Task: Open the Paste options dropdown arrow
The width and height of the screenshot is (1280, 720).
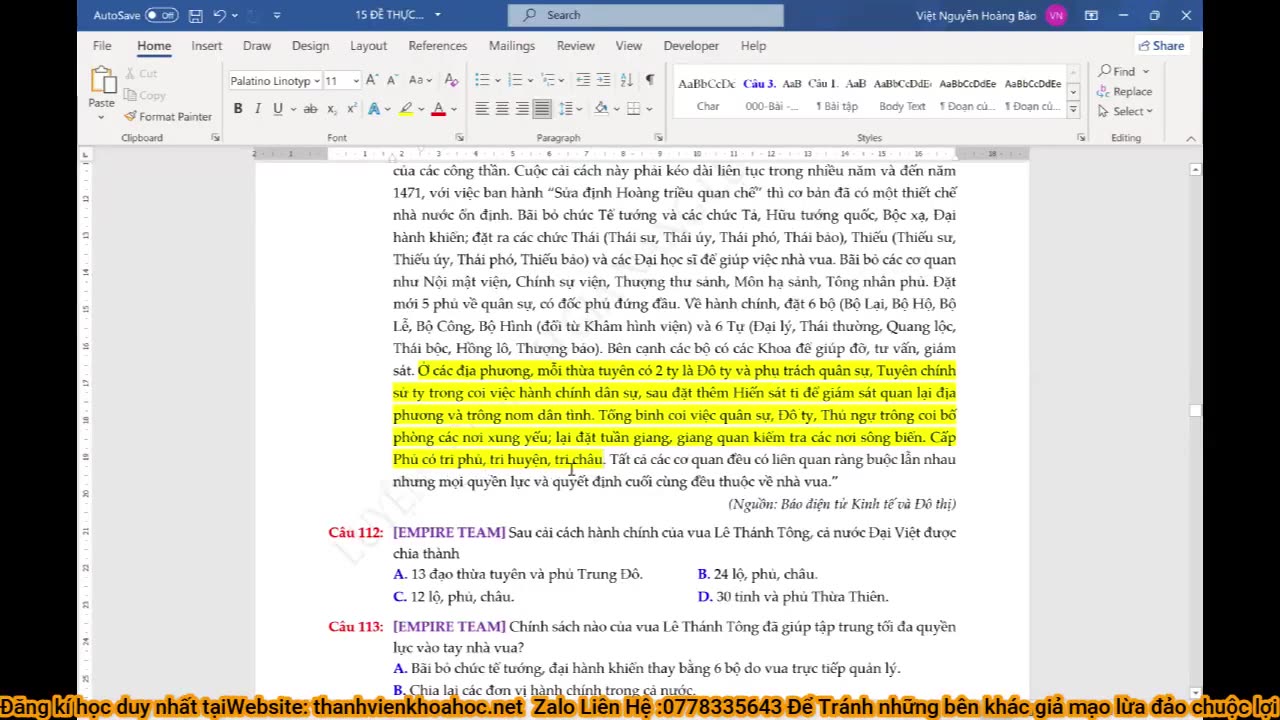Action: [101, 117]
